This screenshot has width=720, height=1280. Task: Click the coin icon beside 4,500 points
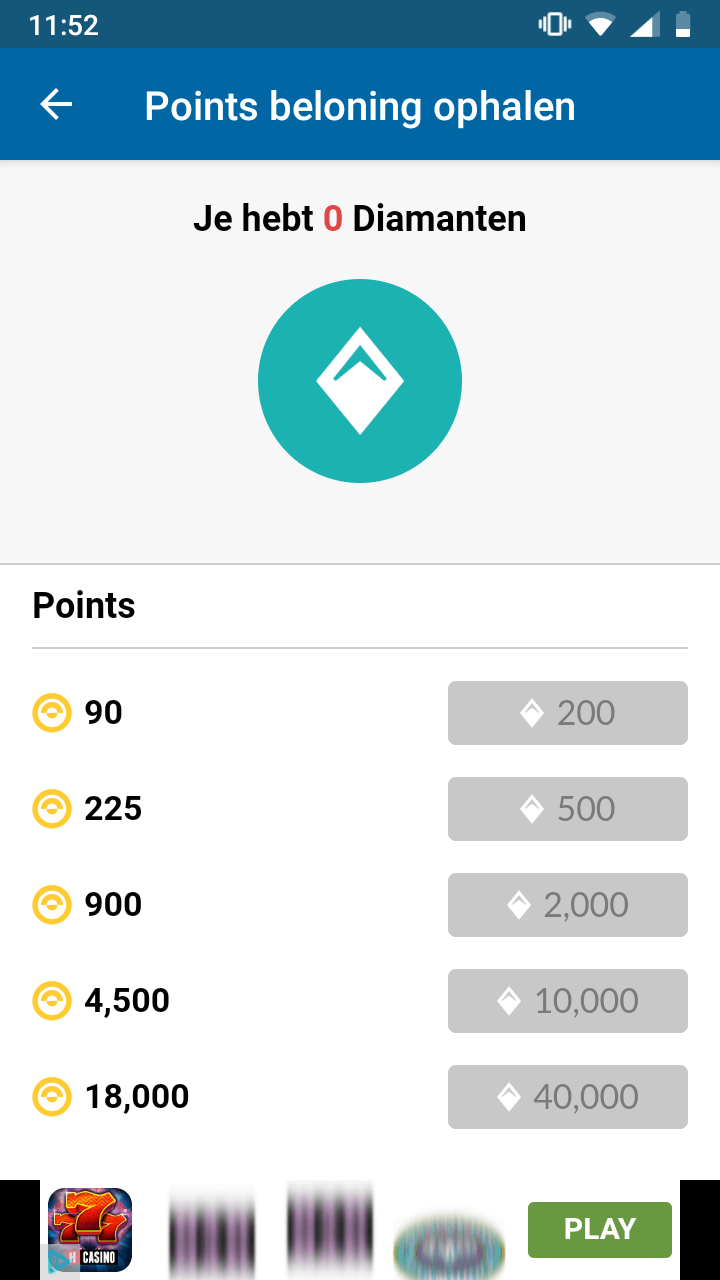coord(52,1001)
